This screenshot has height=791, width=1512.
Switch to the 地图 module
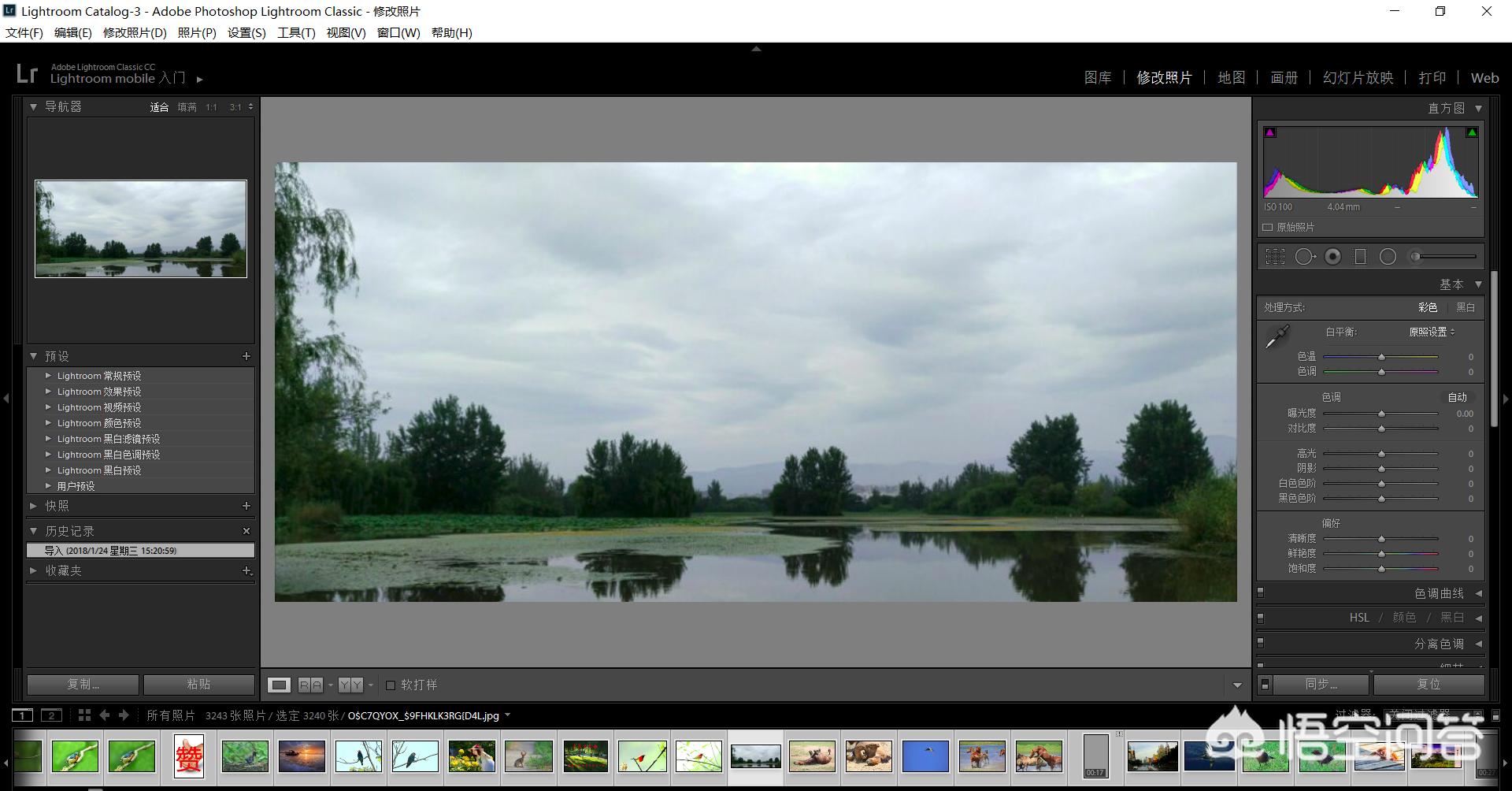coord(1232,78)
